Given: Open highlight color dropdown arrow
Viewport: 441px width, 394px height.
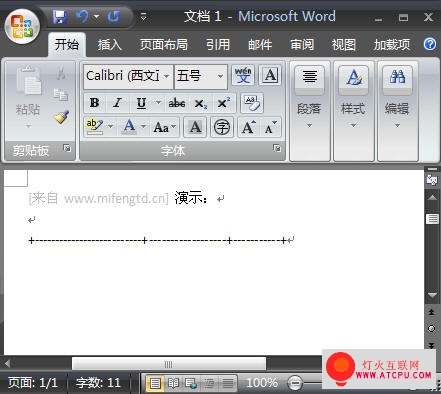Looking at the screenshot, I should pyautogui.click(x=111, y=127).
